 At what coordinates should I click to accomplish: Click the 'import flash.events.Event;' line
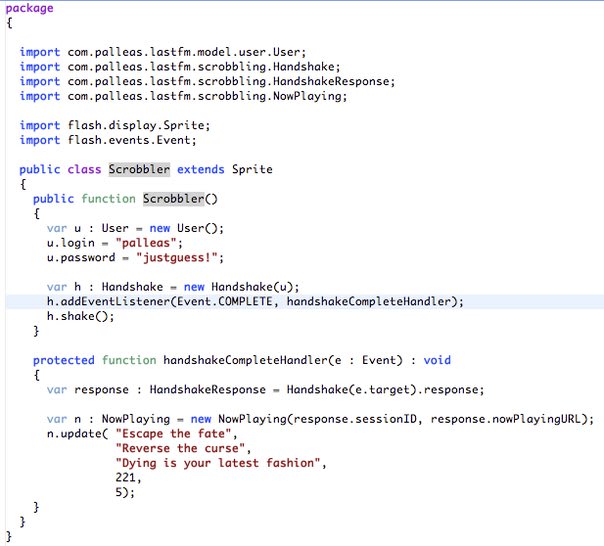[108, 140]
